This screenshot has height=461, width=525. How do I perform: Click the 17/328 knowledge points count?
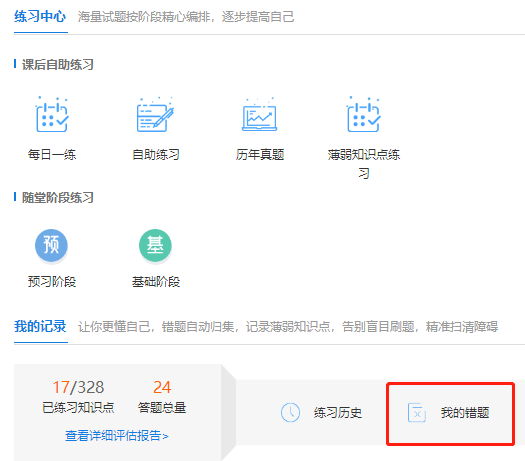tap(78, 387)
